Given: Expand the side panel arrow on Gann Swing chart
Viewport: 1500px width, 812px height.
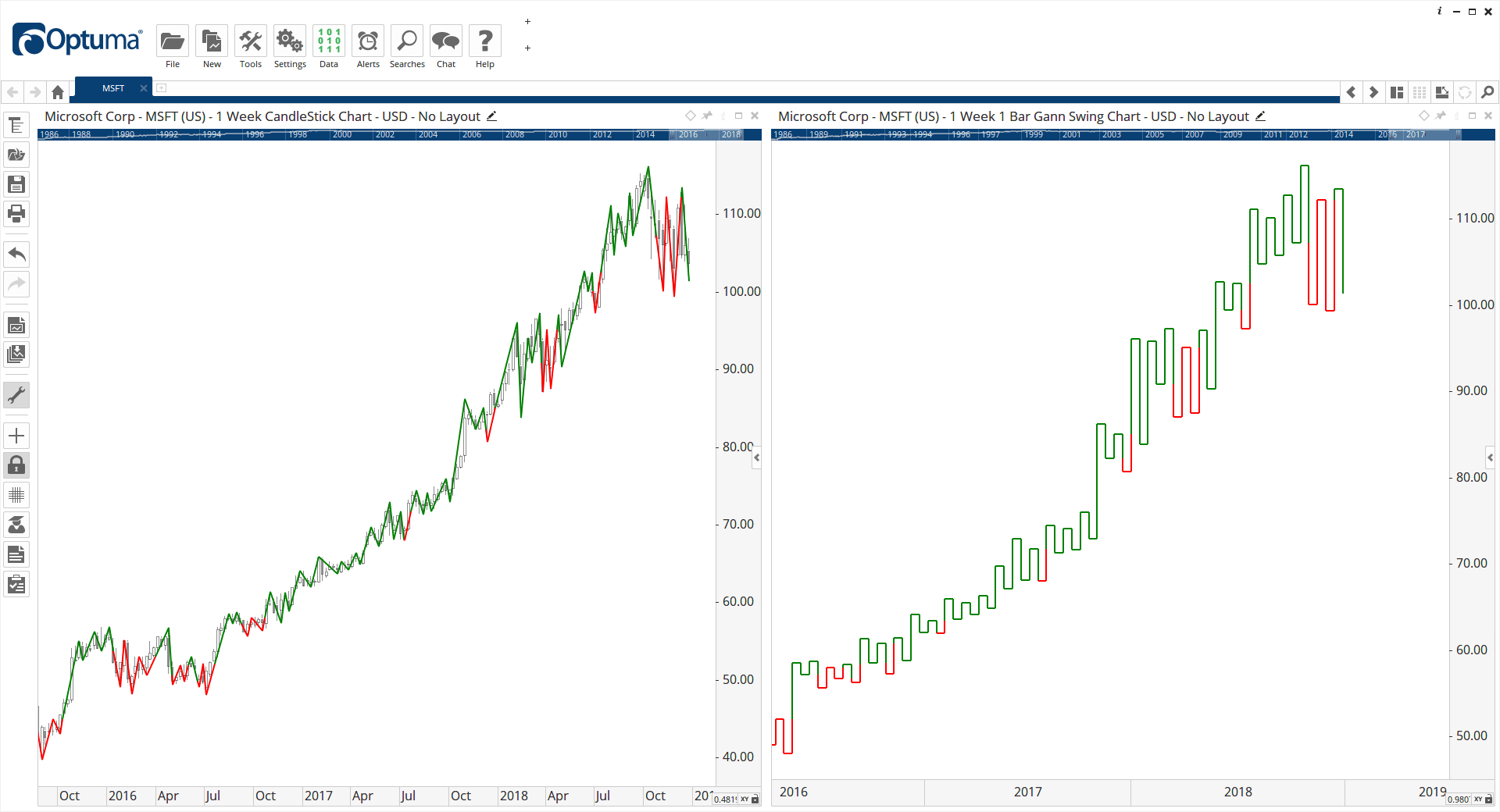Looking at the screenshot, I should tap(1490, 458).
